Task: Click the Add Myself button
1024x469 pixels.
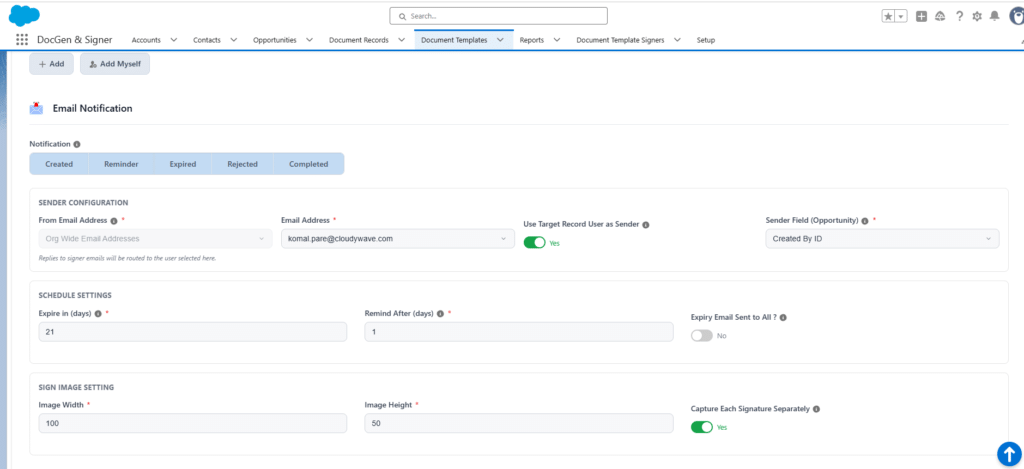Action: tap(115, 64)
